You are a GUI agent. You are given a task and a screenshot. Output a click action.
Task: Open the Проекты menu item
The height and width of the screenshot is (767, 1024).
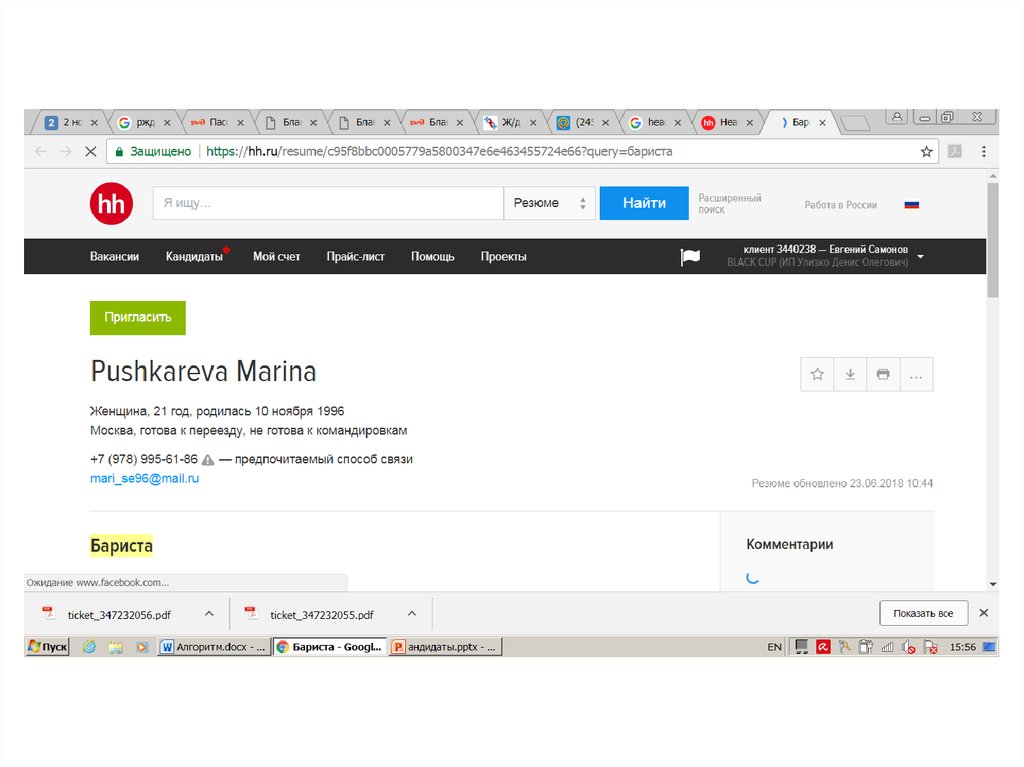[x=504, y=257]
